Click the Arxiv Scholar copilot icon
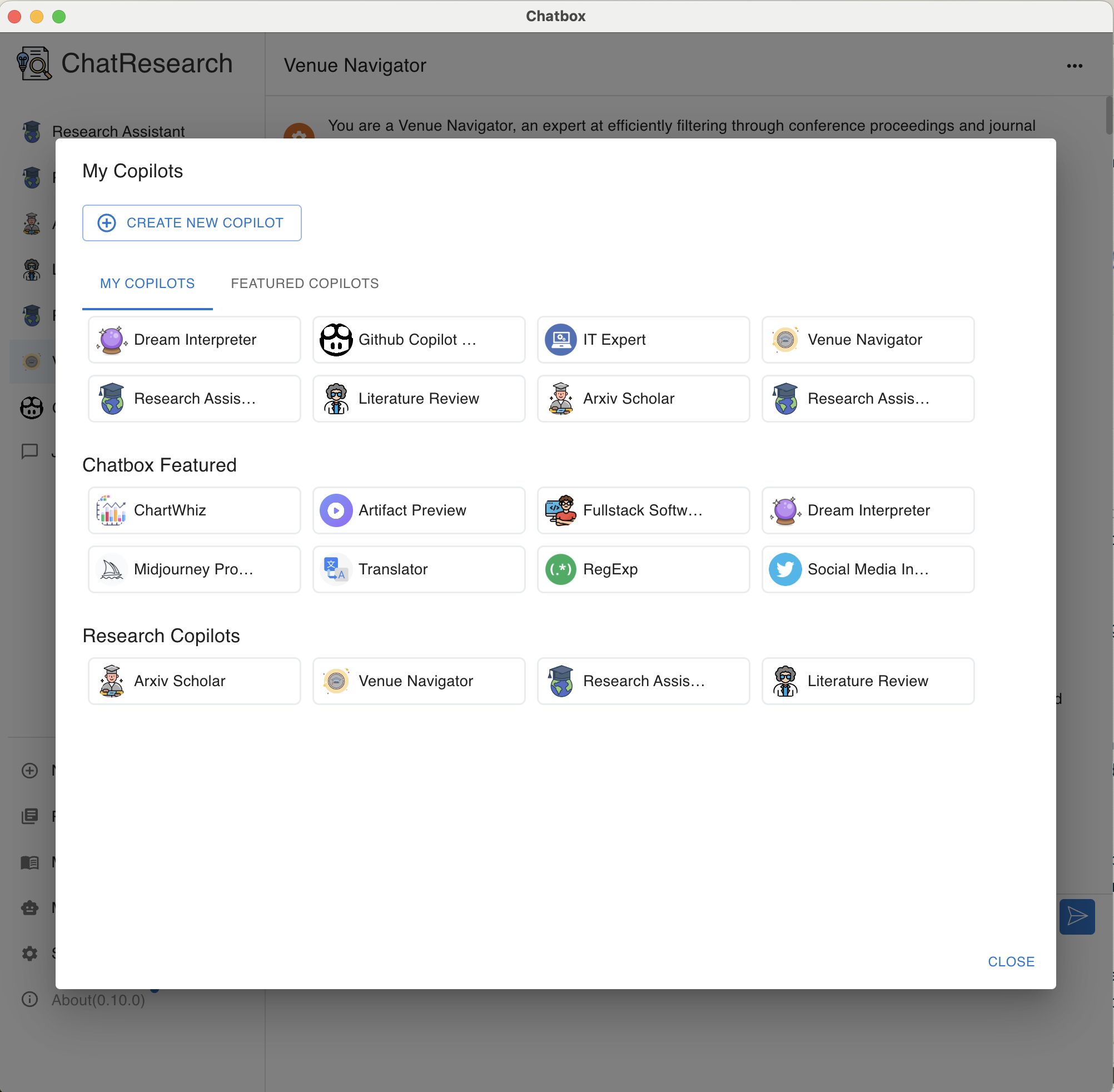The height and width of the screenshot is (1092, 1114). click(x=560, y=398)
